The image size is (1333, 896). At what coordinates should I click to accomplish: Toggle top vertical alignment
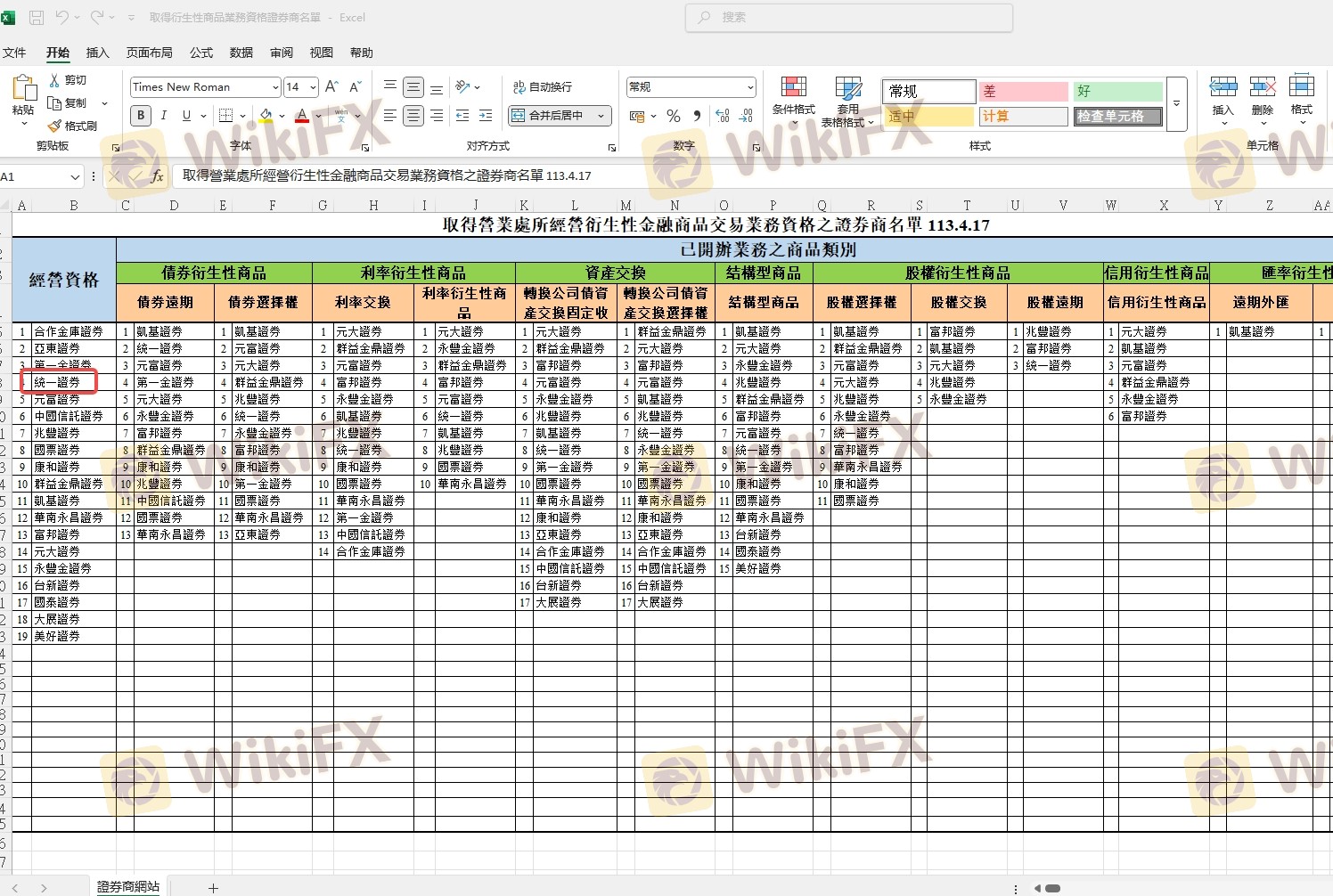click(390, 86)
